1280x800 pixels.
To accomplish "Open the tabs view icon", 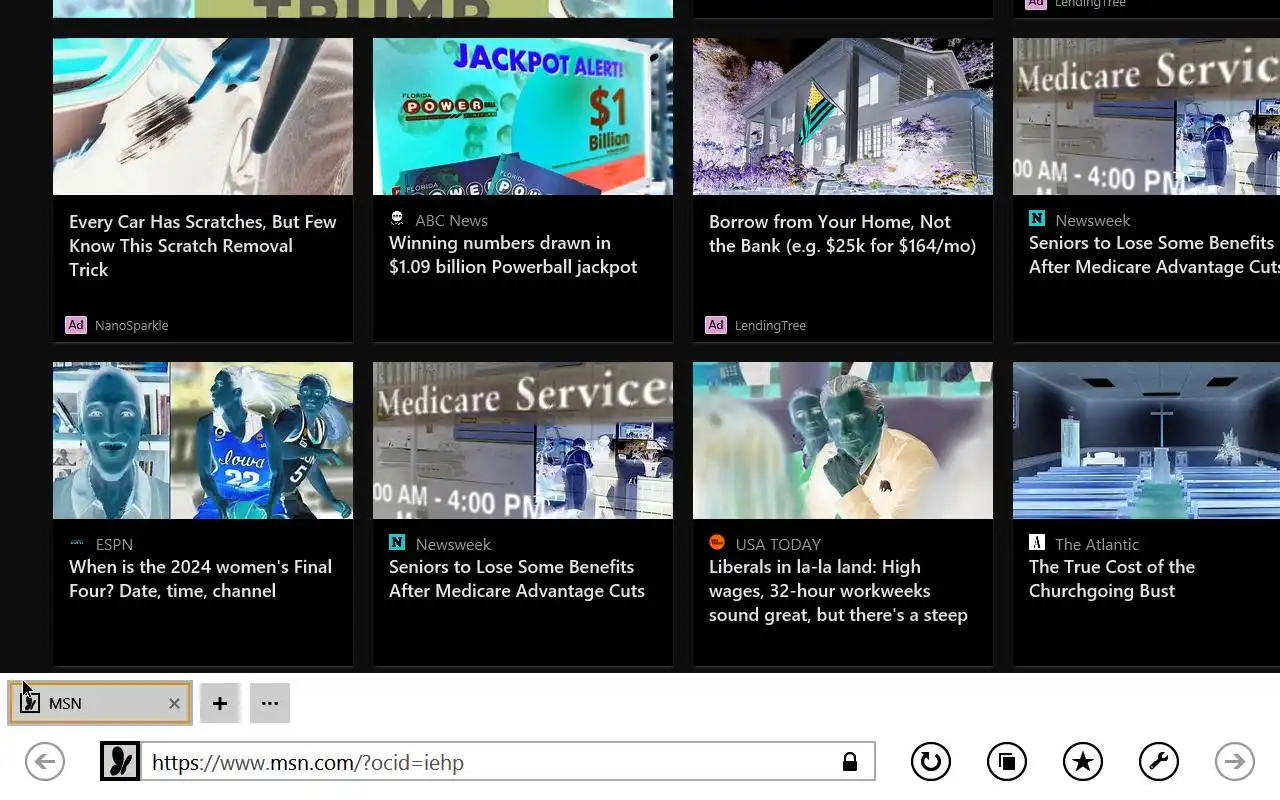I will coord(1007,762).
